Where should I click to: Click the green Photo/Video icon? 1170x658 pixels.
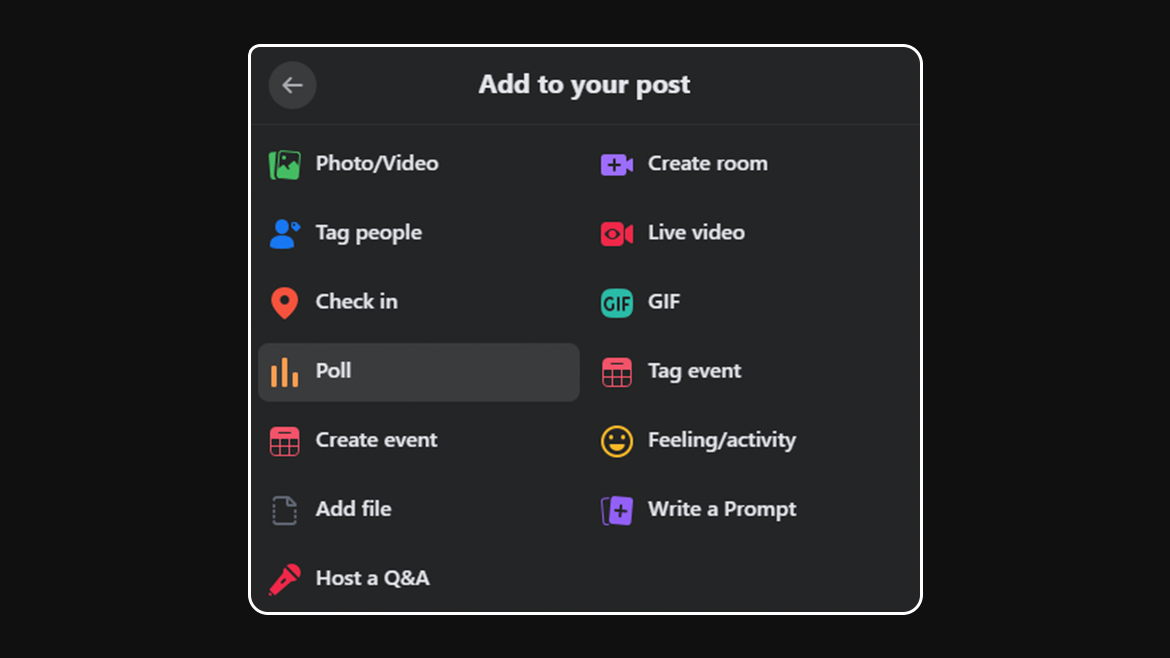point(284,164)
